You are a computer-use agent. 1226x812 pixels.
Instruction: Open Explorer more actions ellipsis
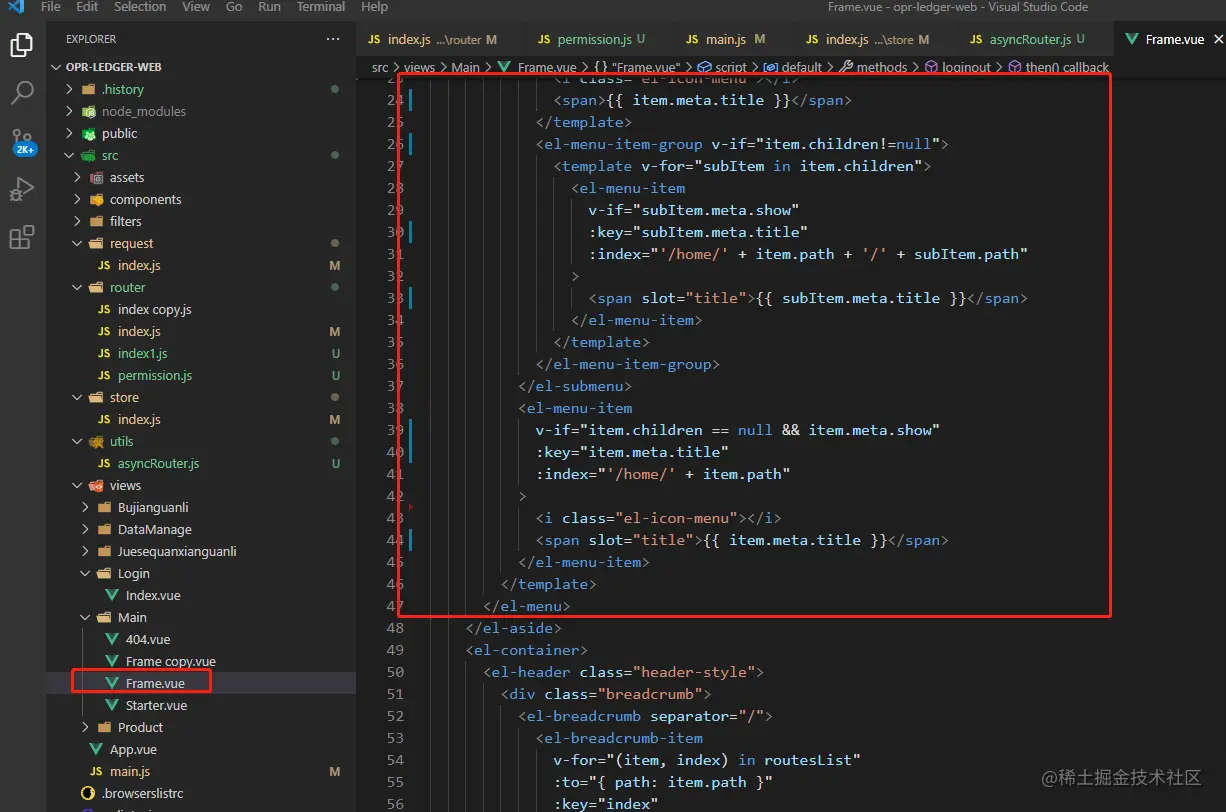click(x=333, y=39)
